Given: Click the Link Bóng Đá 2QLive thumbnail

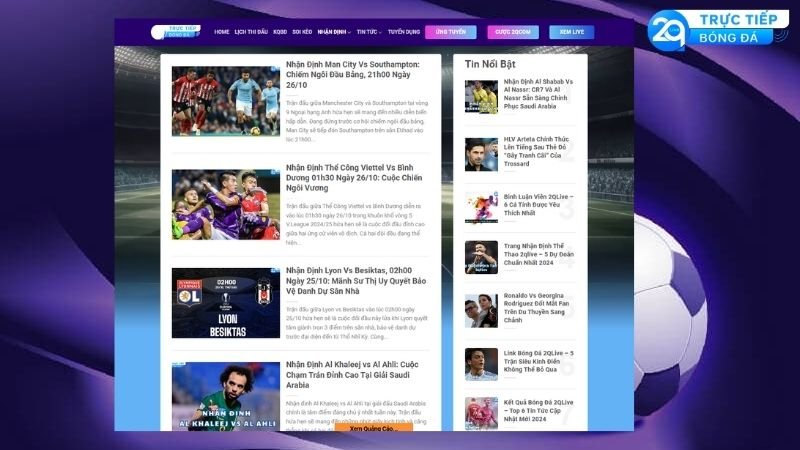Looking at the screenshot, I should [x=481, y=364].
